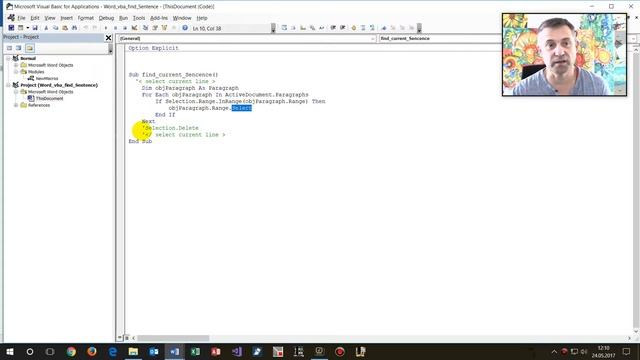This screenshot has height=360, width=640.
Task: Click View Object icon in Project panel
Action: [x=19, y=48]
